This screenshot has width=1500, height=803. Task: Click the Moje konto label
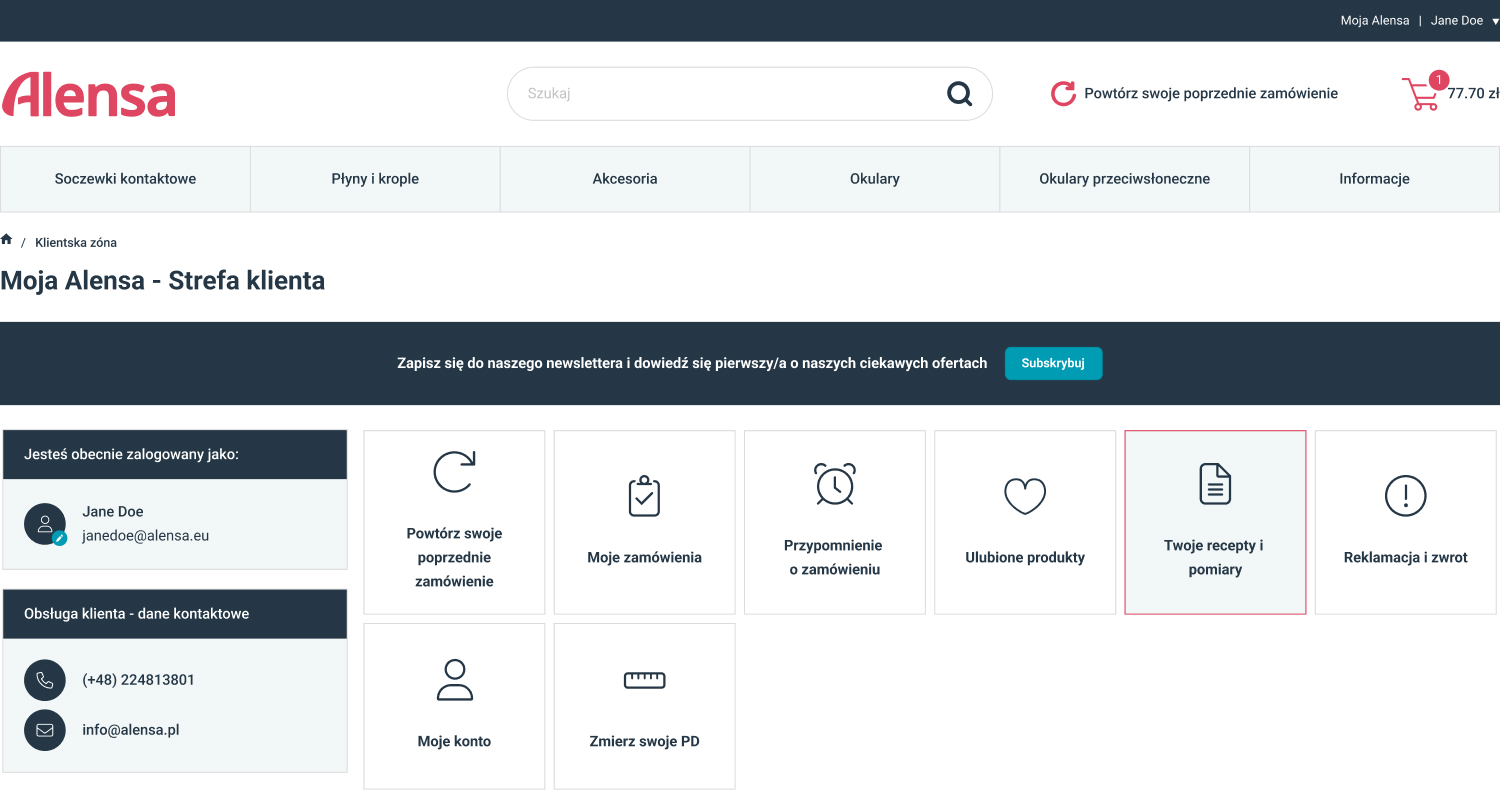click(454, 742)
